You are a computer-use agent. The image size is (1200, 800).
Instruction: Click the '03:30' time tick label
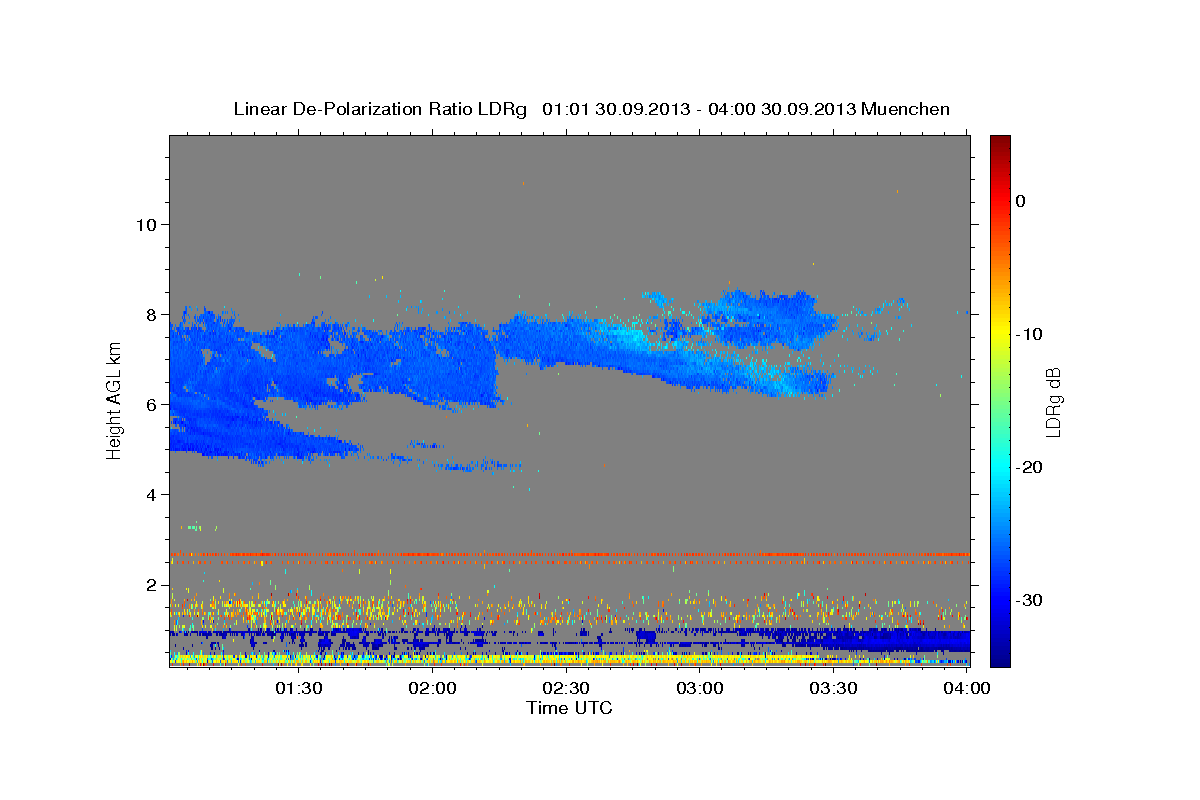click(833, 688)
